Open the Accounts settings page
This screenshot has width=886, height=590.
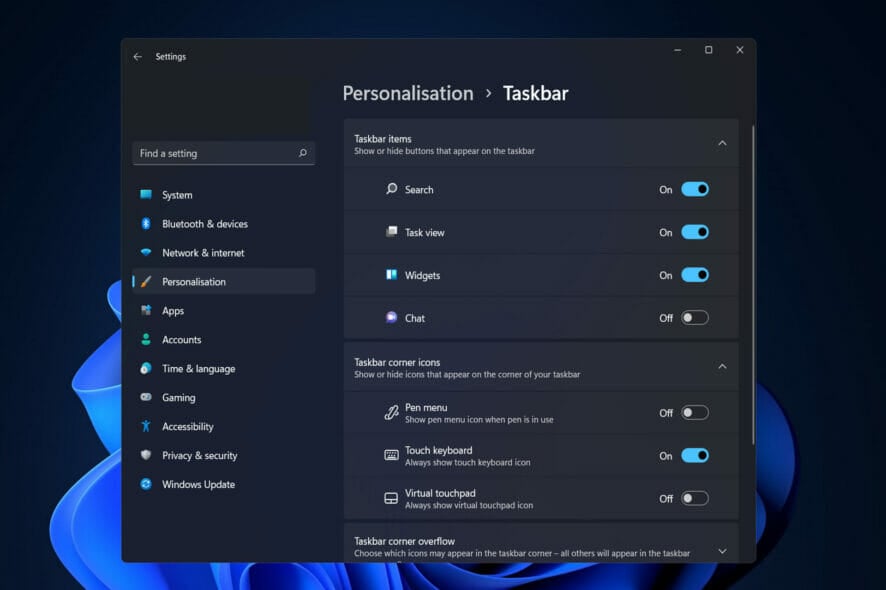[x=147, y=339]
